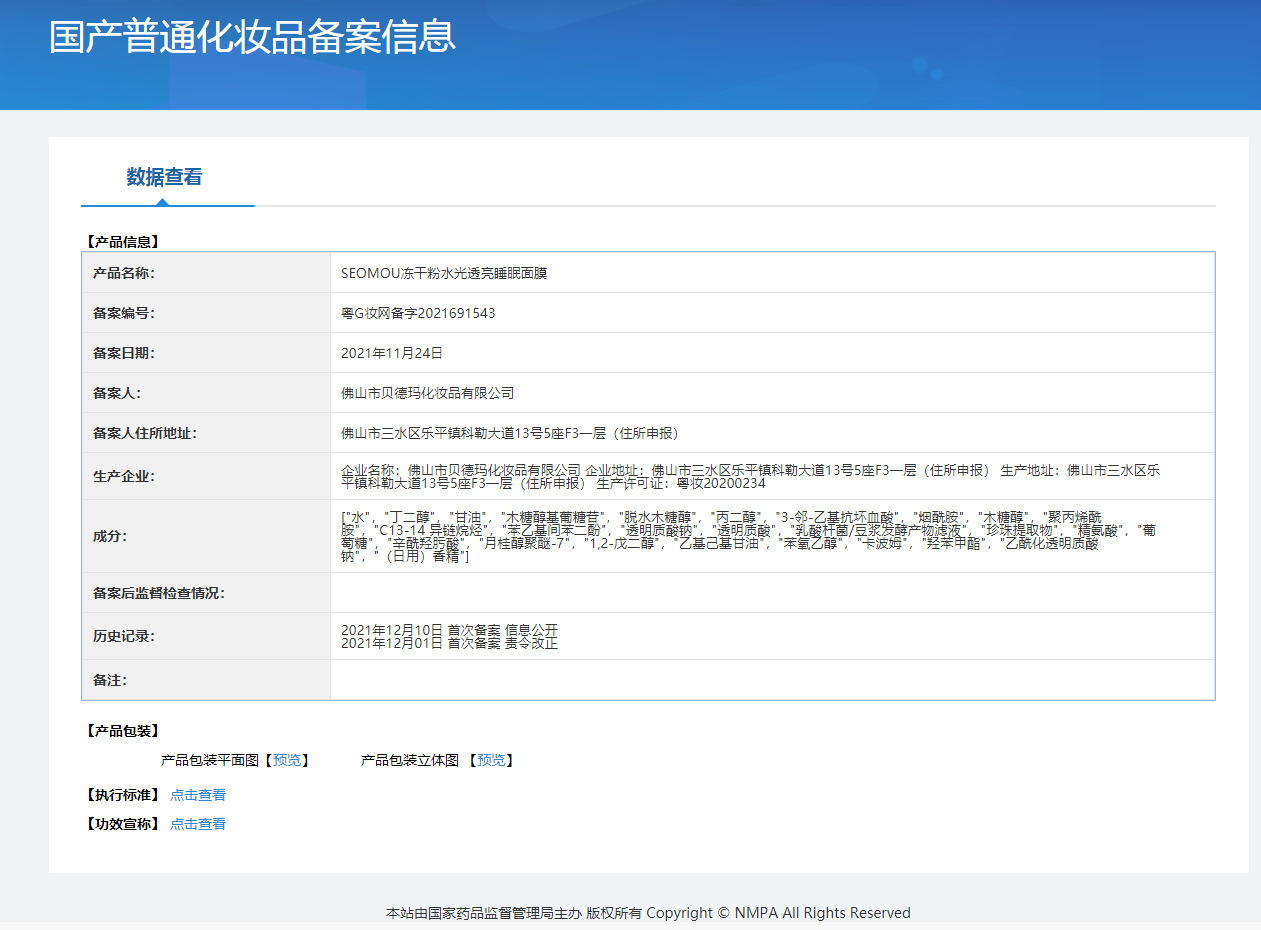This screenshot has height=930, width=1261.
Task: Click the 产品名称 row label
Action: tap(124, 273)
